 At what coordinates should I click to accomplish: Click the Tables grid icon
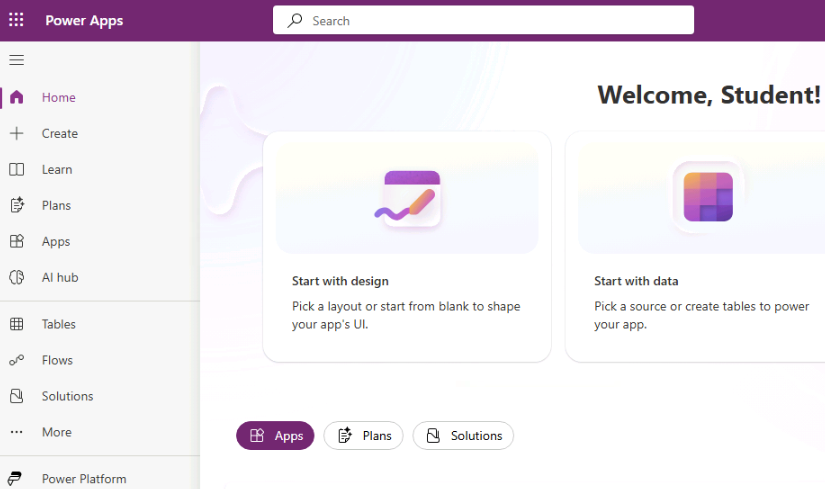click(x=16, y=324)
